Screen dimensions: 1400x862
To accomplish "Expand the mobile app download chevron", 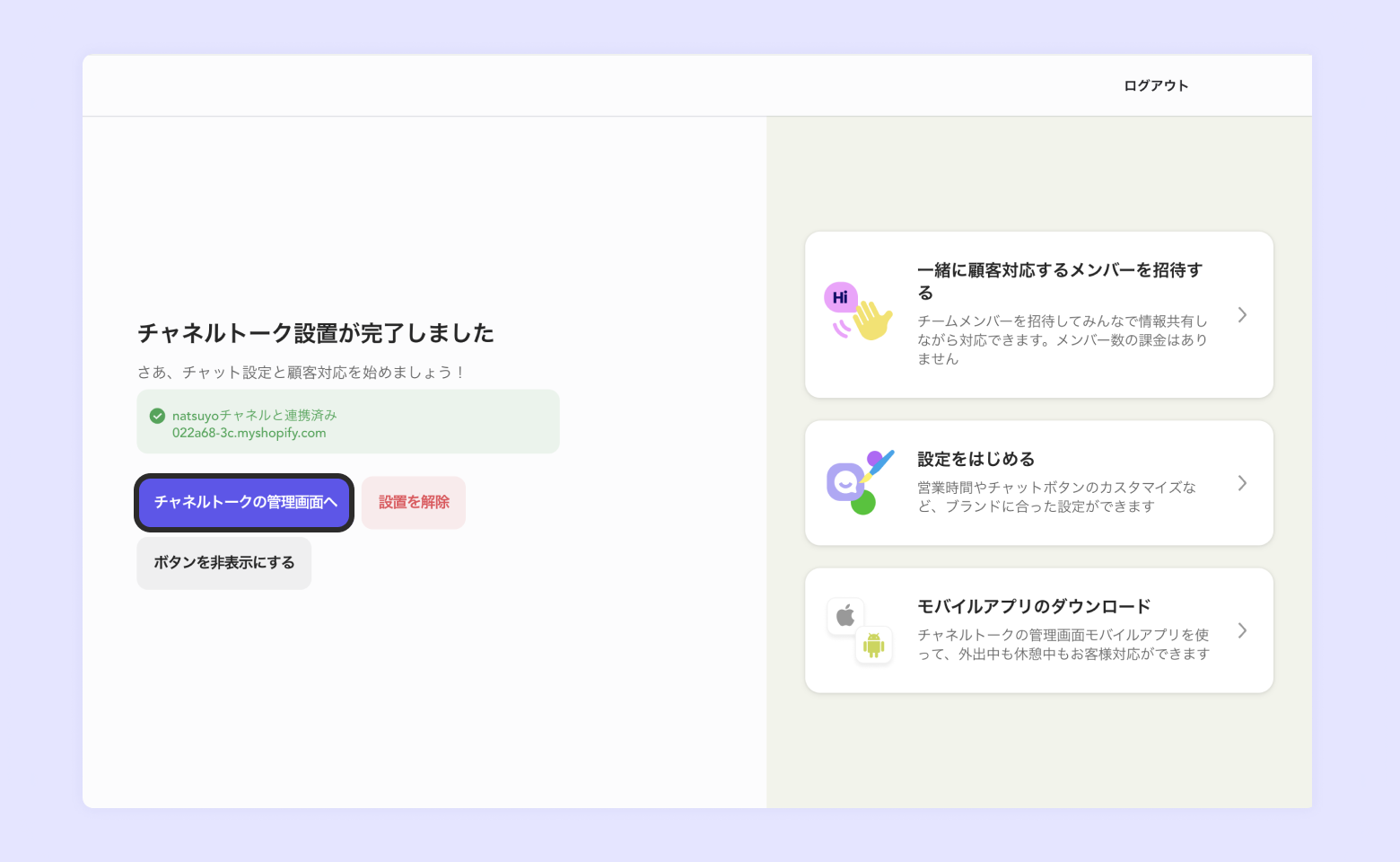I will (1242, 630).
